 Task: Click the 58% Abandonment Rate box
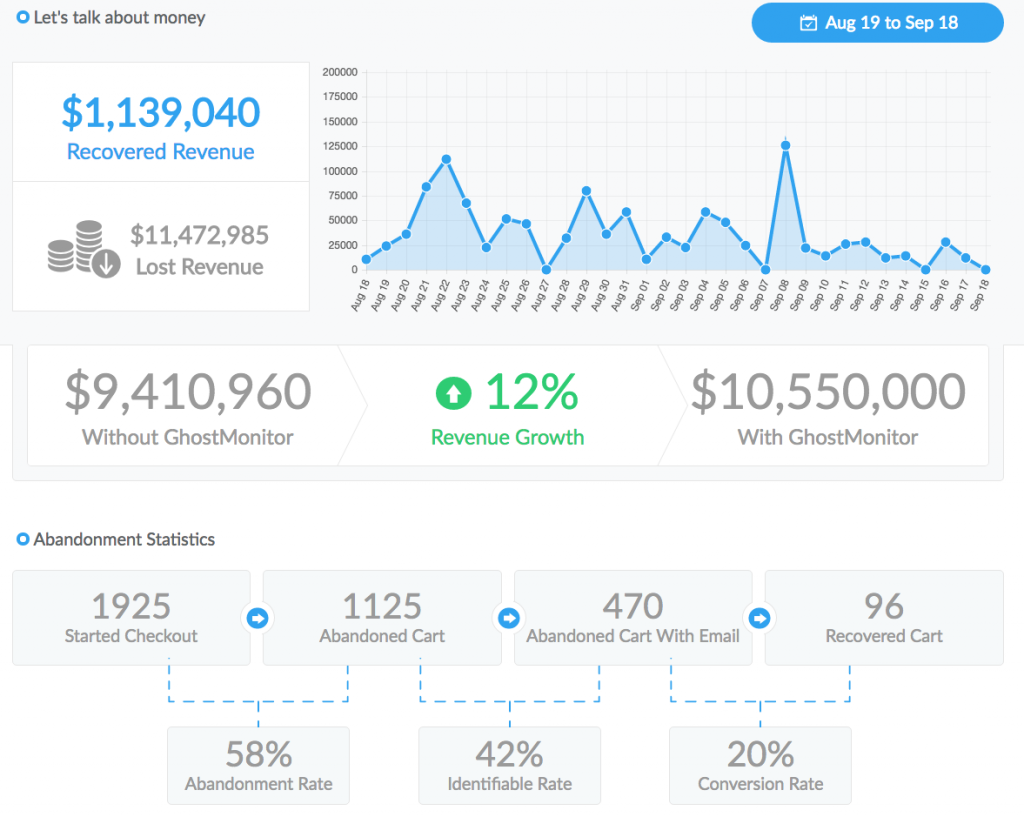(258, 765)
